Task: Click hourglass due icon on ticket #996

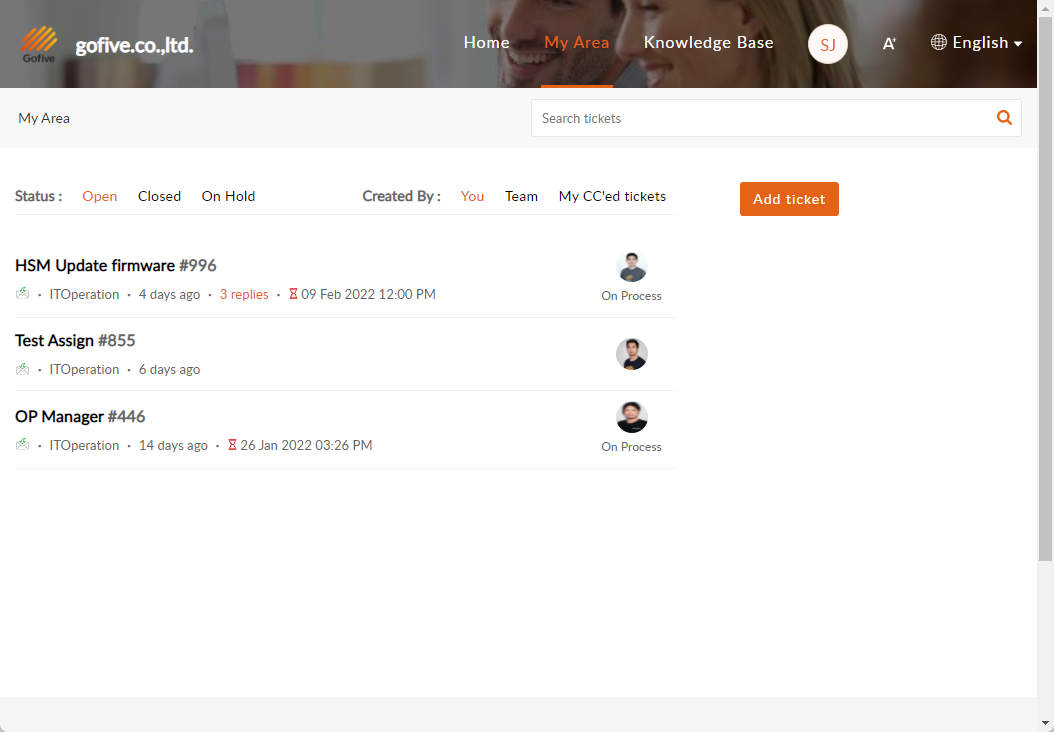Action: tap(293, 294)
